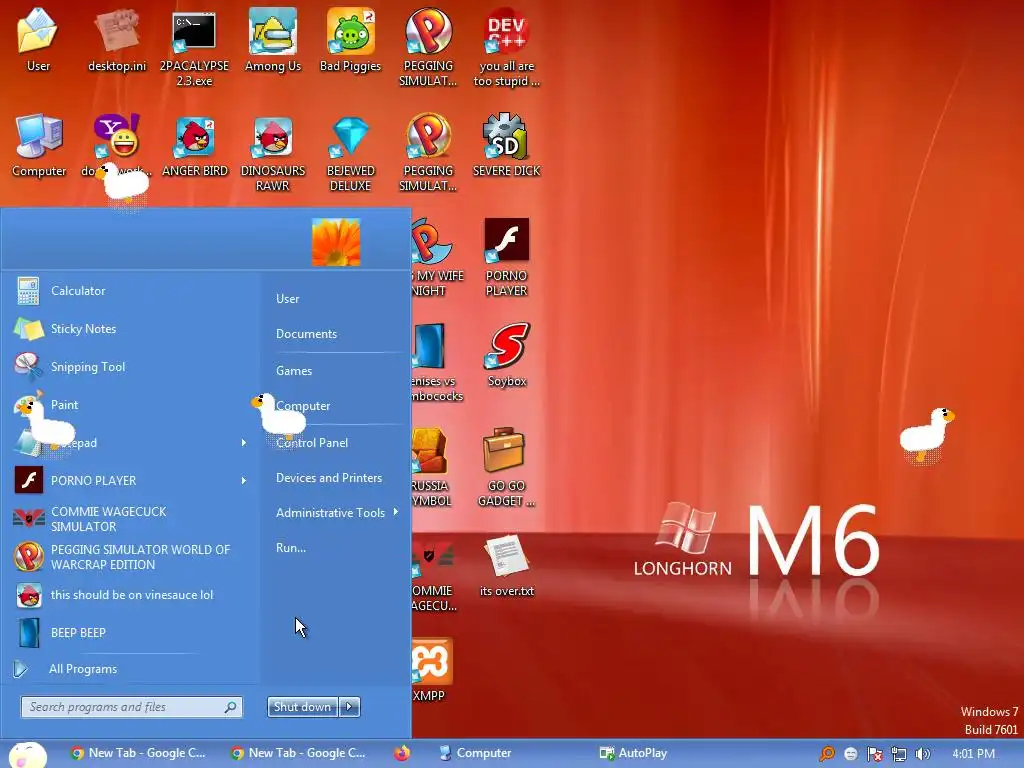Open the network tray icon
Image resolution: width=1024 pixels, height=768 pixels.
pyautogui.click(x=899, y=754)
